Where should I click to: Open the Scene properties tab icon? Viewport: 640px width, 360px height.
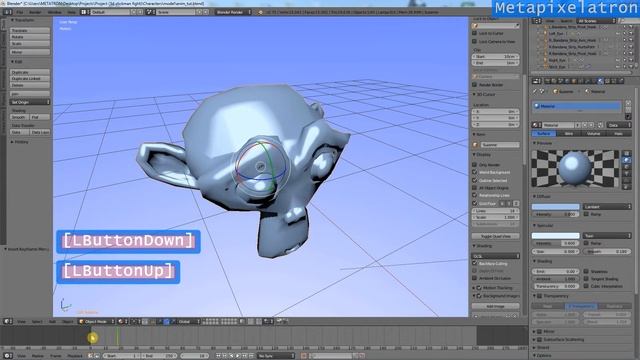point(561,81)
